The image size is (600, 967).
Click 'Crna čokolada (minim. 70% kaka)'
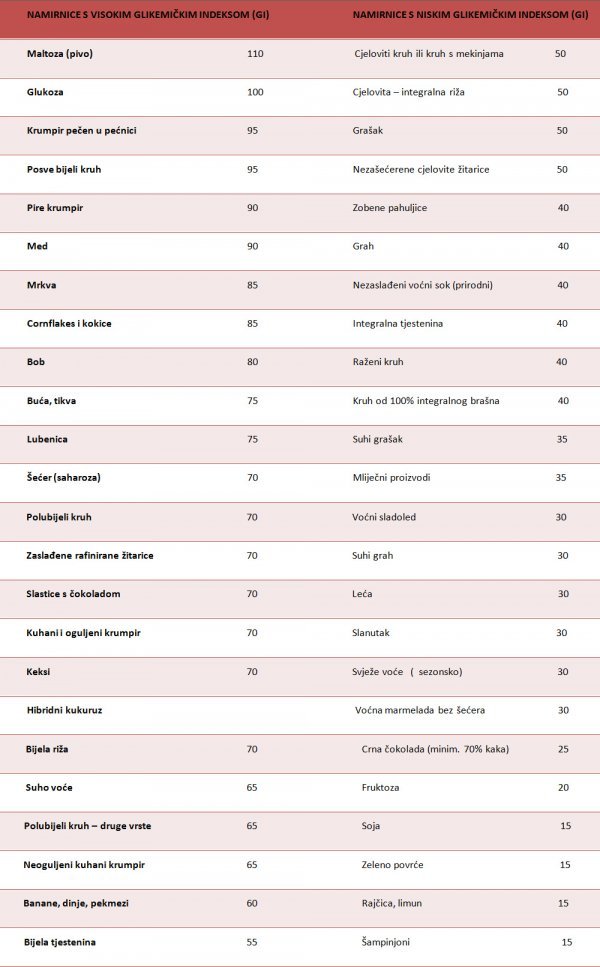tap(435, 749)
